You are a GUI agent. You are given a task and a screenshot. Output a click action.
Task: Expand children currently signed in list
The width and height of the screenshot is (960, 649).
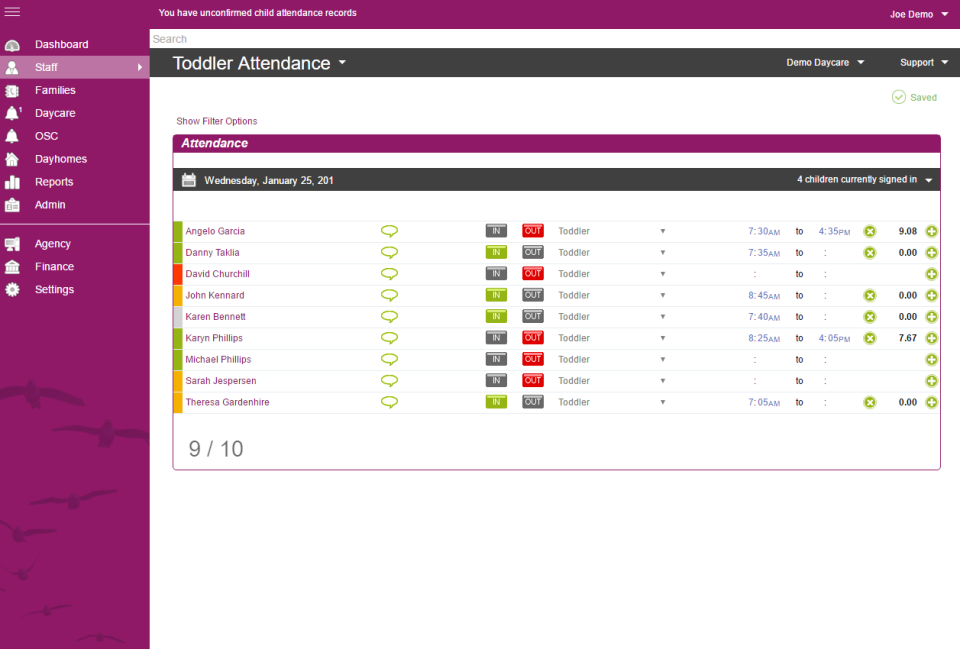tap(864, 179)
